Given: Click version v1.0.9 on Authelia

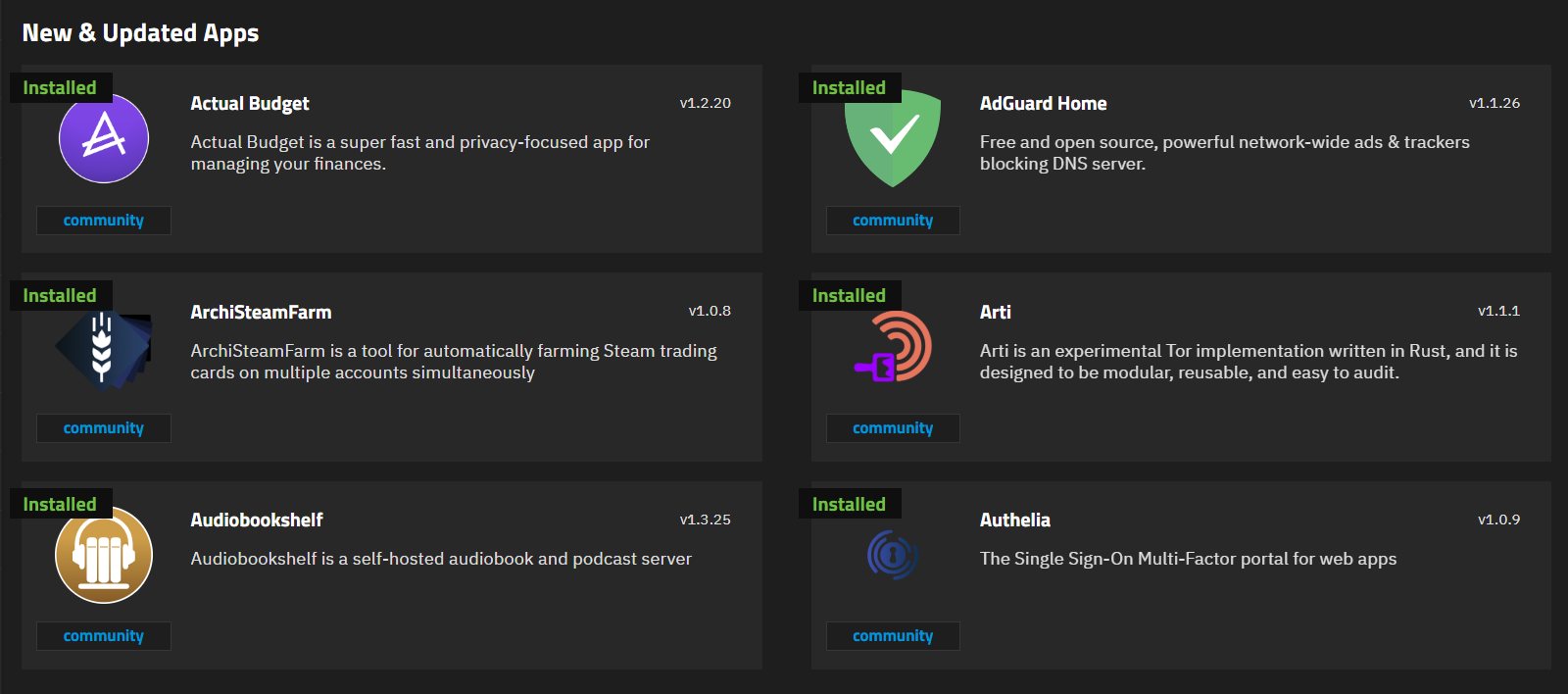Looking at the screenshot, I should coord(1499,520).
